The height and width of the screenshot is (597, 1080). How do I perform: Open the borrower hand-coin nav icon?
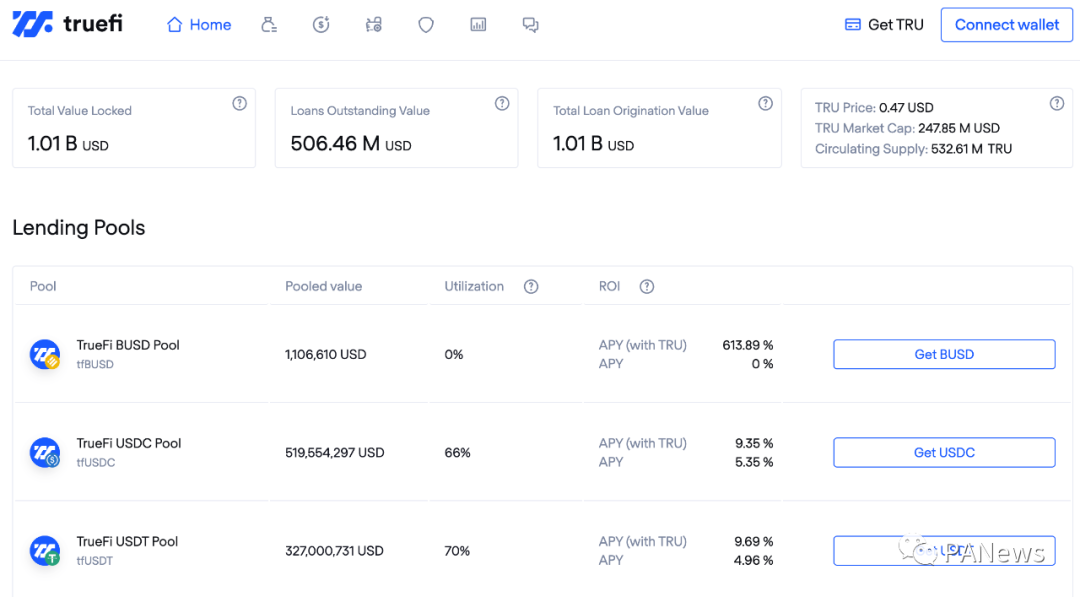tap(269, 25)
